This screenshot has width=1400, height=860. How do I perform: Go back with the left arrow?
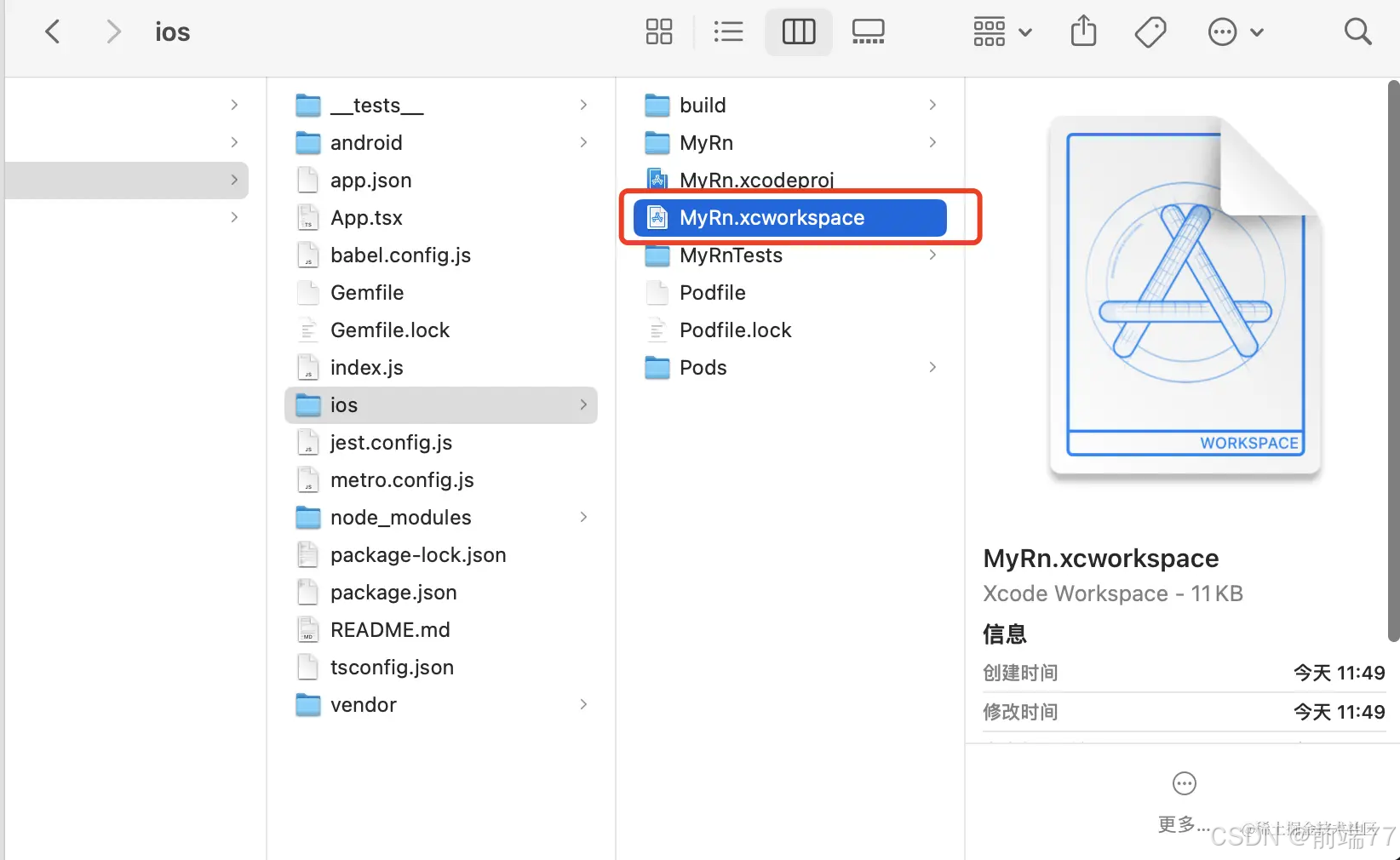pos(53,32)
